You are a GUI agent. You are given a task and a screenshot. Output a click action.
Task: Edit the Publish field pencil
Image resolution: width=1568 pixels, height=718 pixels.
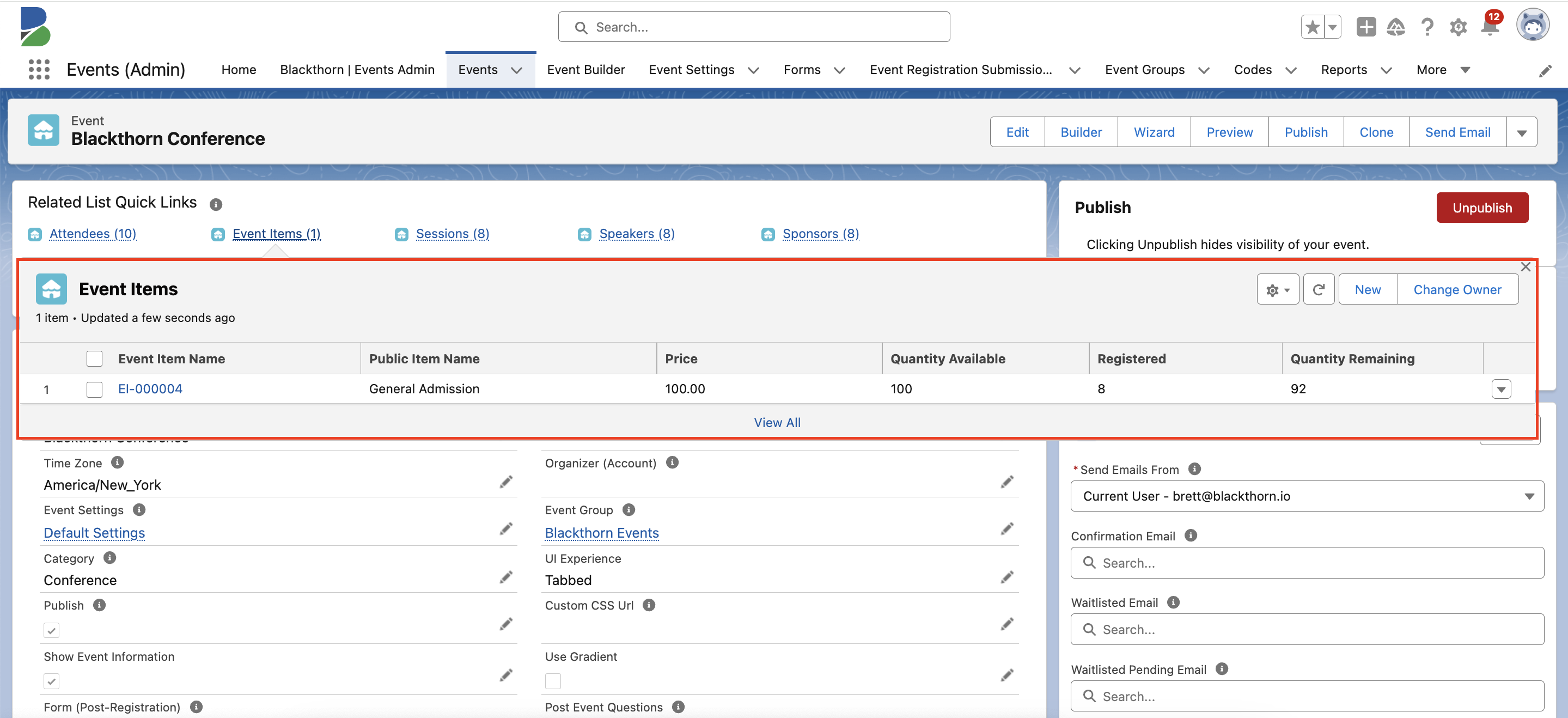pos(506,624)
